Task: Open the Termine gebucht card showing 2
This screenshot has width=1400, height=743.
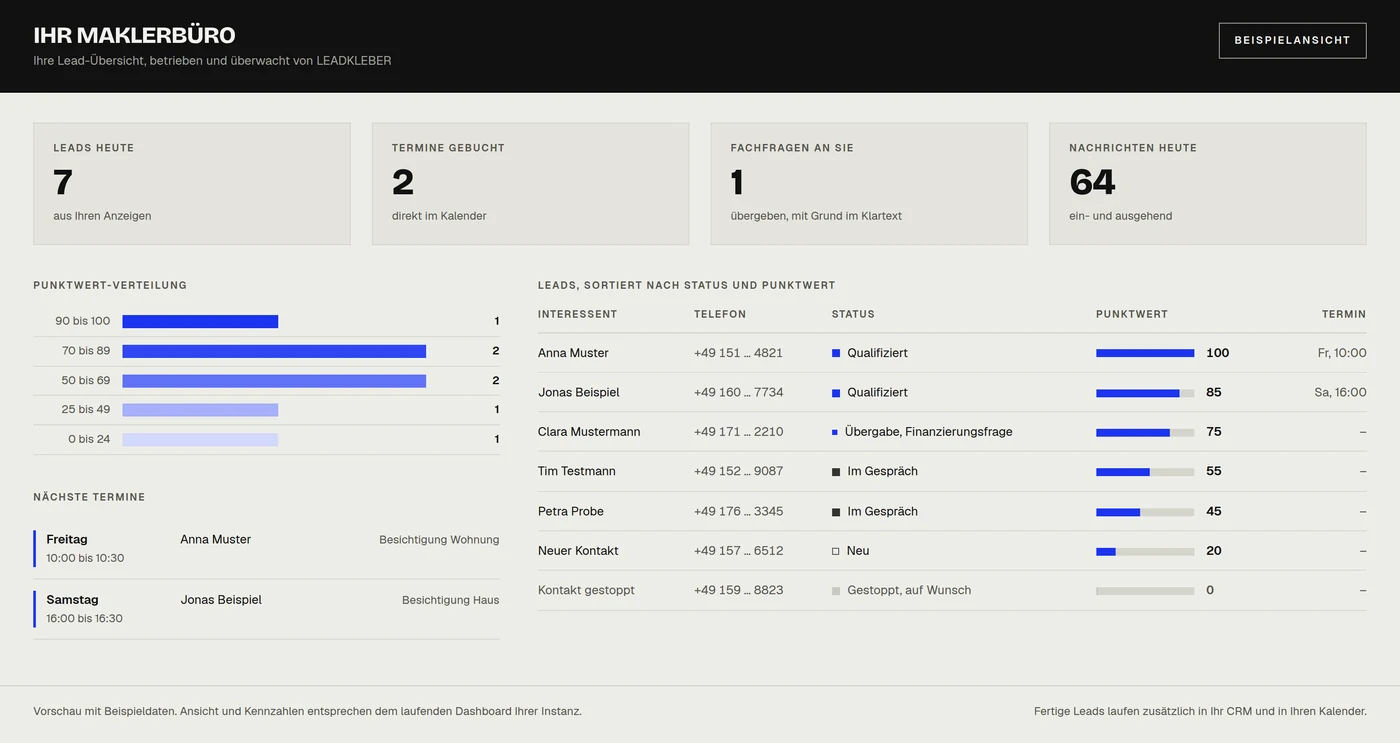Action: 530,184
